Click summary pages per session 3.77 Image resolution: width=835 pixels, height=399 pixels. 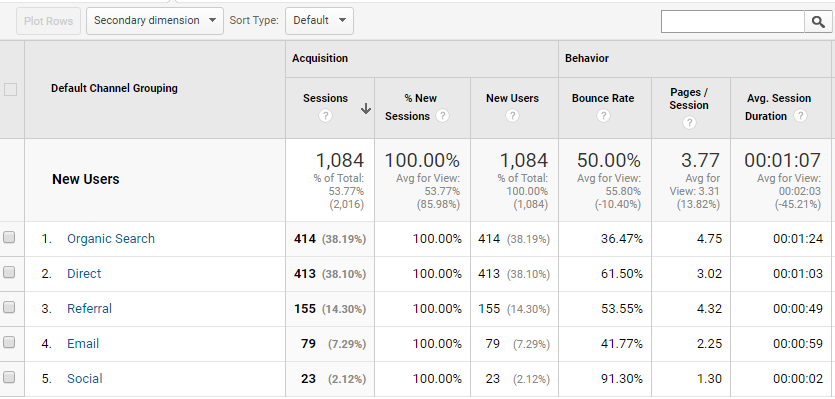(700, 160)
